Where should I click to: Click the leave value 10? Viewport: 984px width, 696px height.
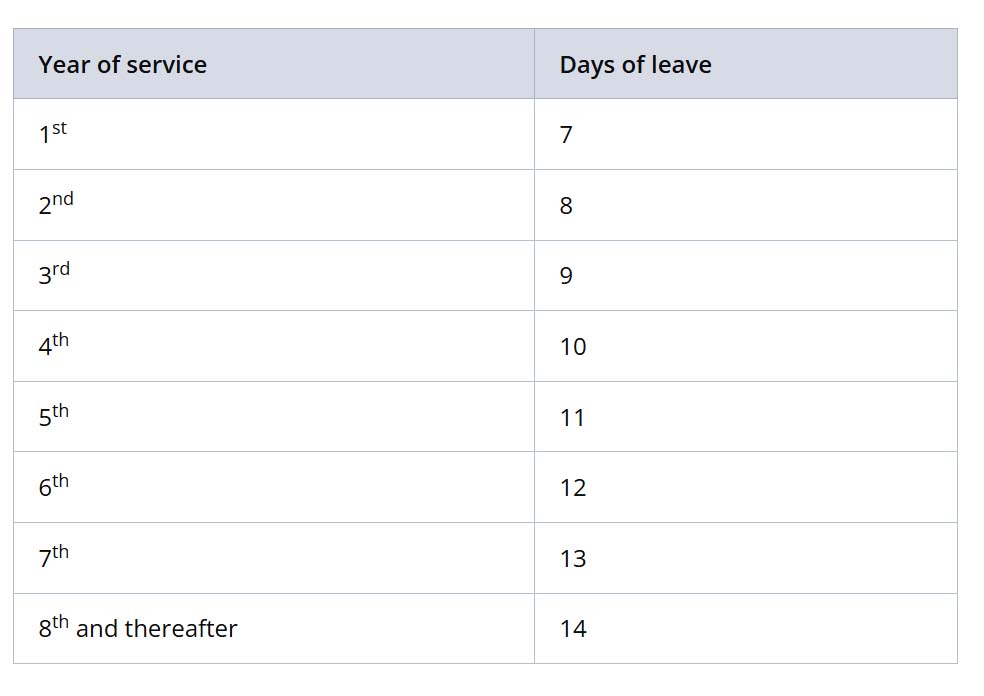click(x=573, y=346)
